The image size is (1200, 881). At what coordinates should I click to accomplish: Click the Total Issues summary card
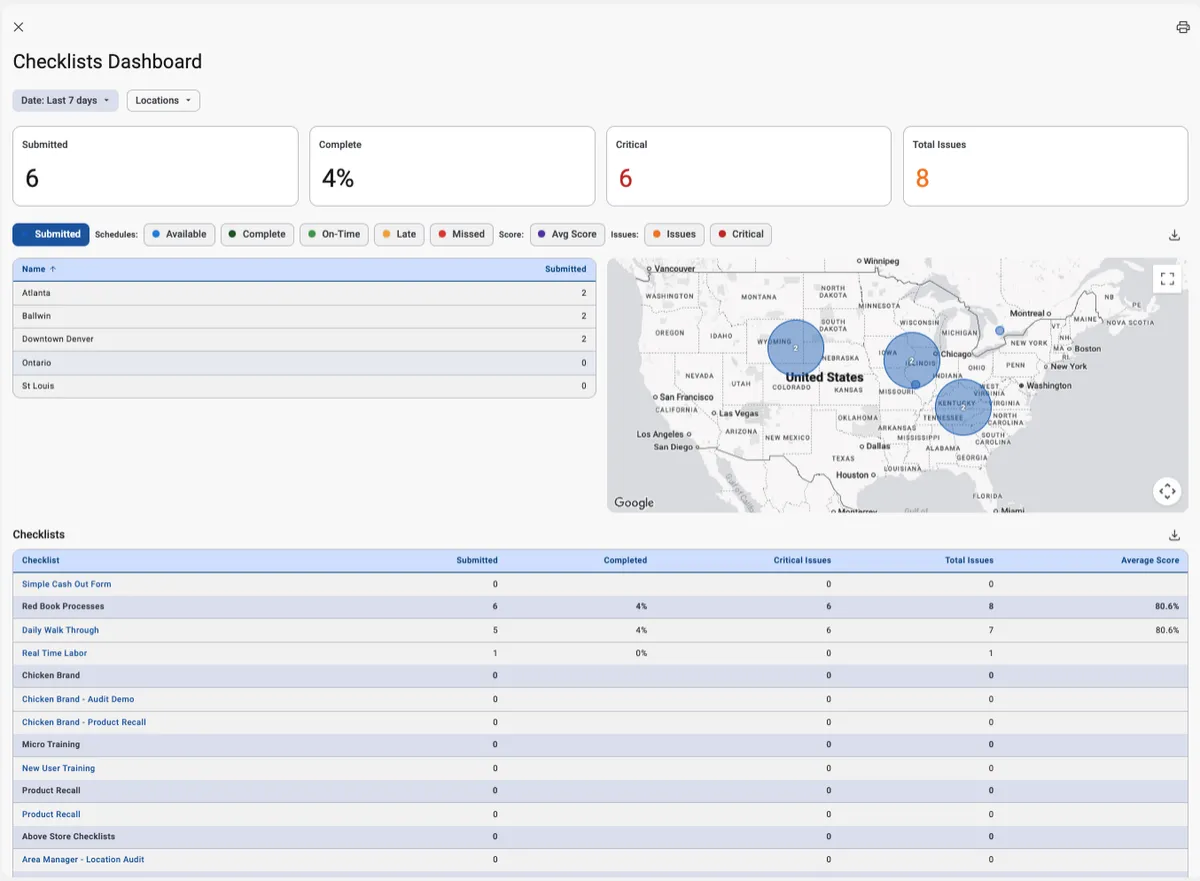(x=1046, y=166)
